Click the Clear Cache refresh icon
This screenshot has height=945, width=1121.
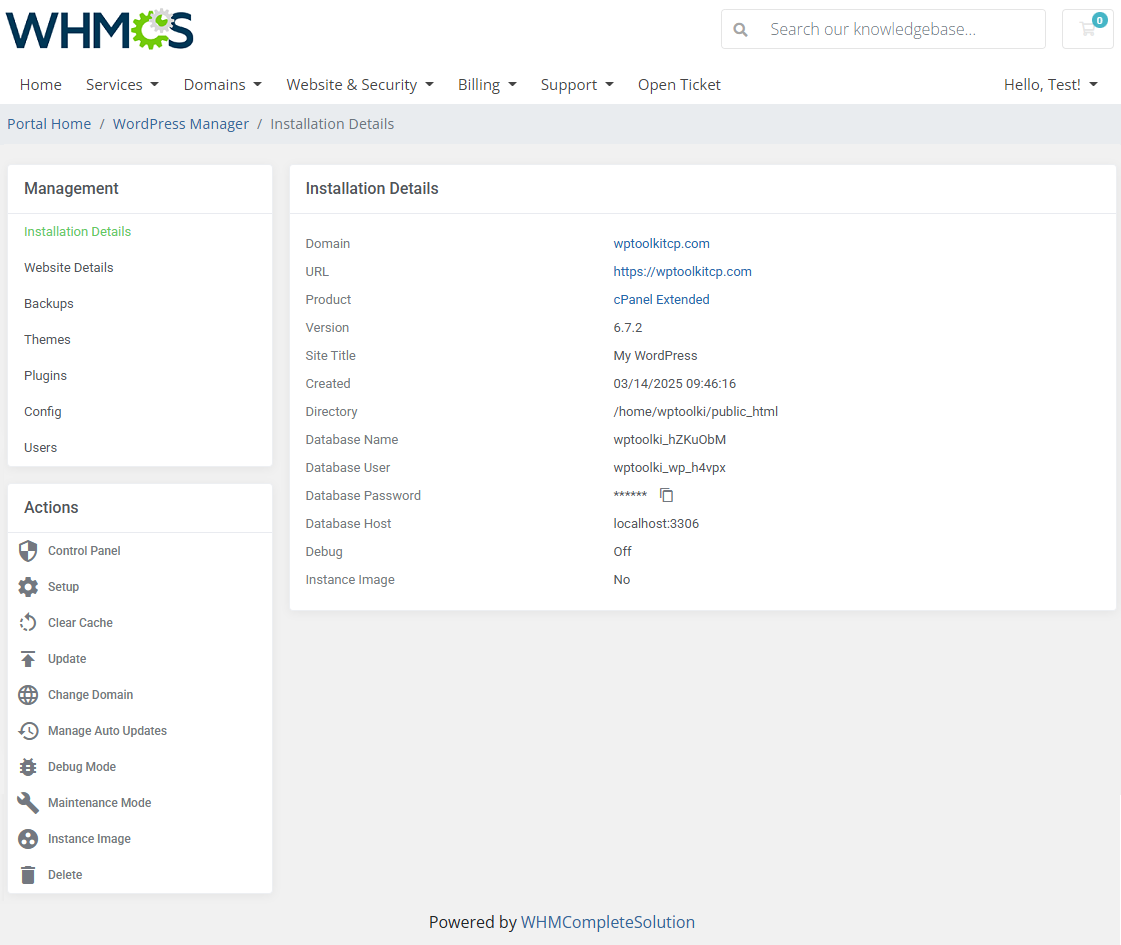28,623
